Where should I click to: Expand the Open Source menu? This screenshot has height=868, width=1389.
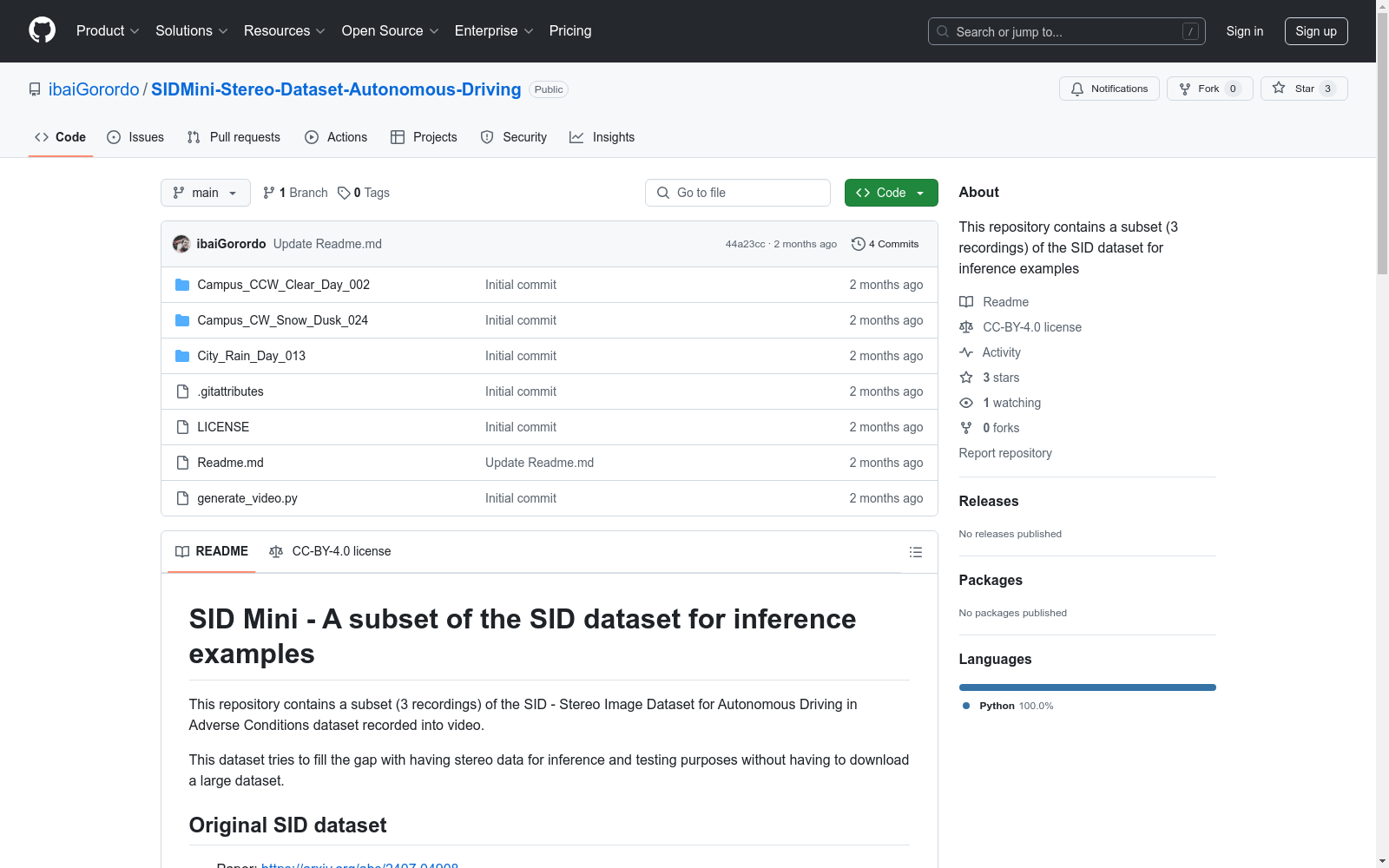pos(391,31)
